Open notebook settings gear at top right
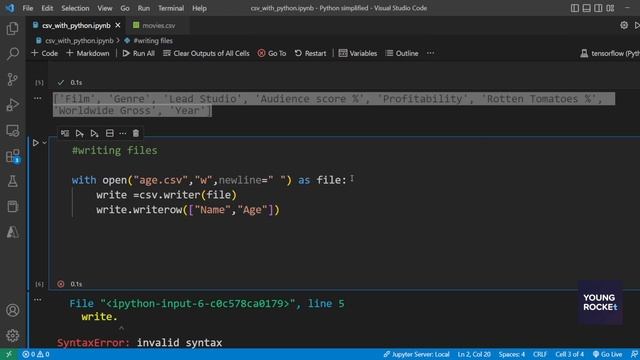640x360 pixels. tap(624, 25)
